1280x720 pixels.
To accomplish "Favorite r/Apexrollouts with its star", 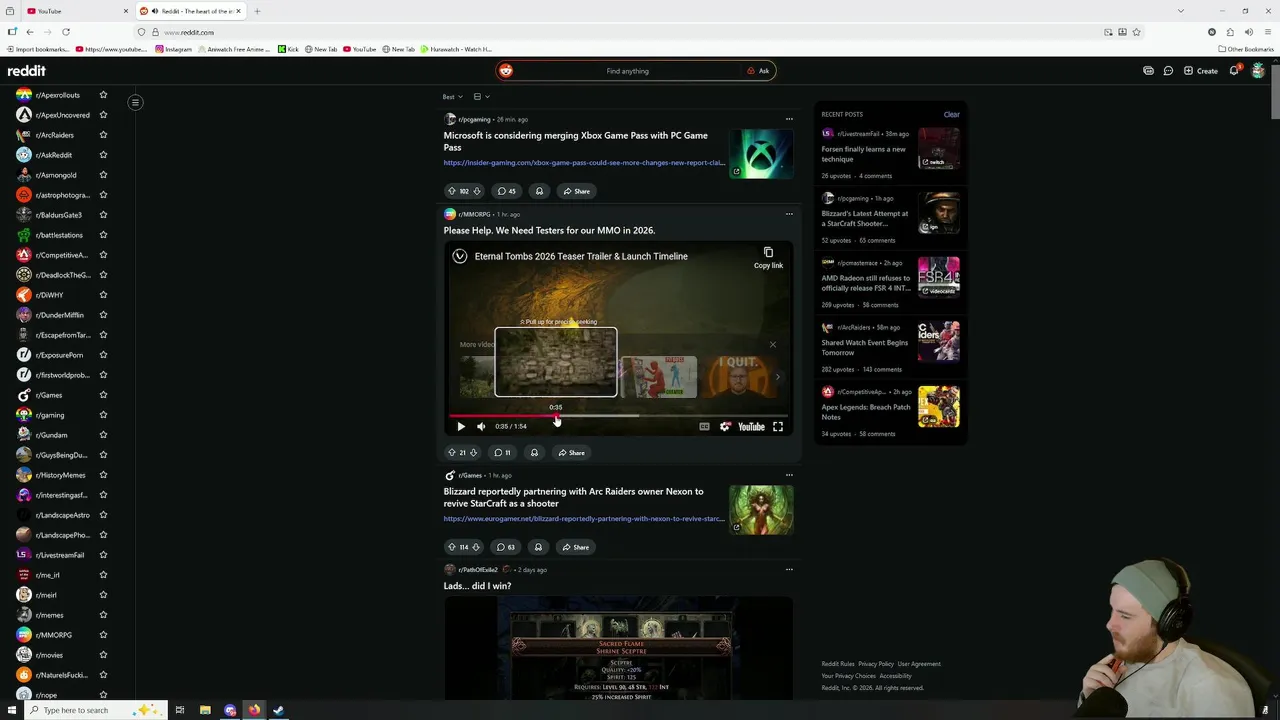I will (x=103, y=95).
